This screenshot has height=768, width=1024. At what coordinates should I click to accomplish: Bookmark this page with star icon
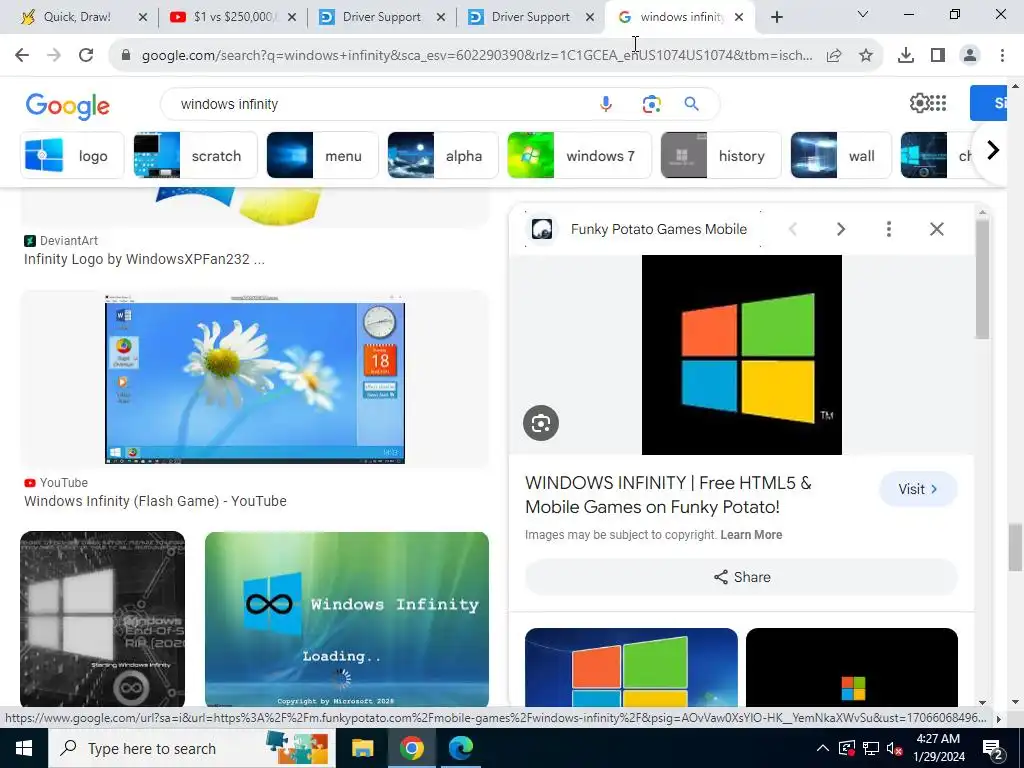point(866,56)
